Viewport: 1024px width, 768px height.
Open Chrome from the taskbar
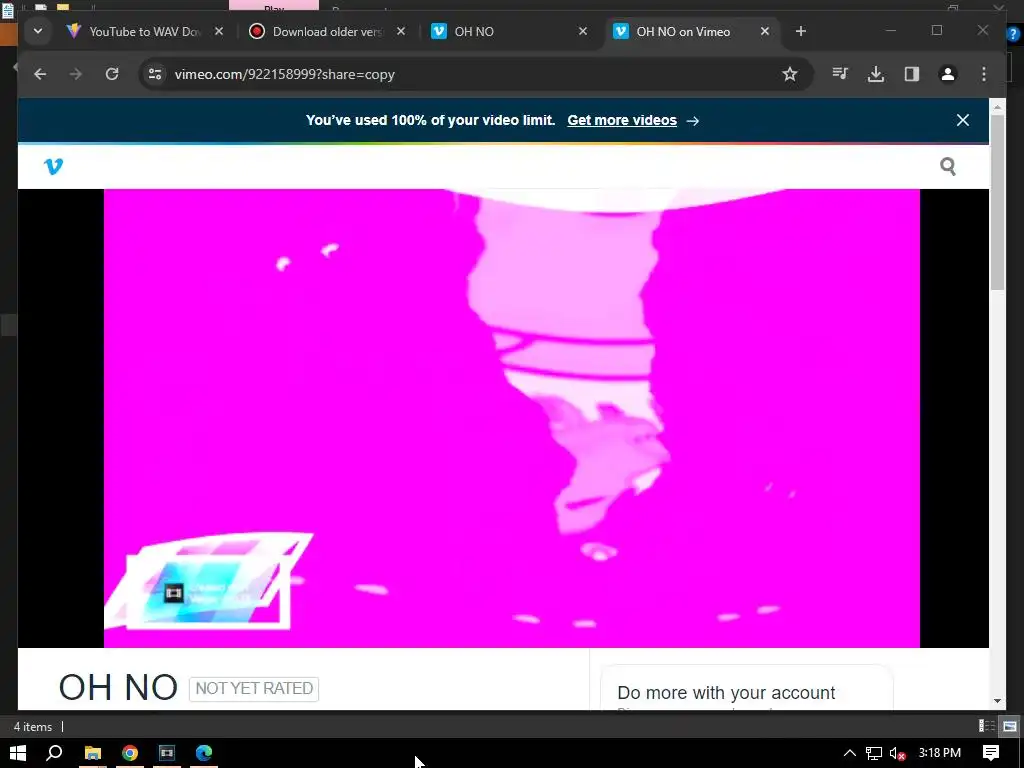click(x=130, y=753)
